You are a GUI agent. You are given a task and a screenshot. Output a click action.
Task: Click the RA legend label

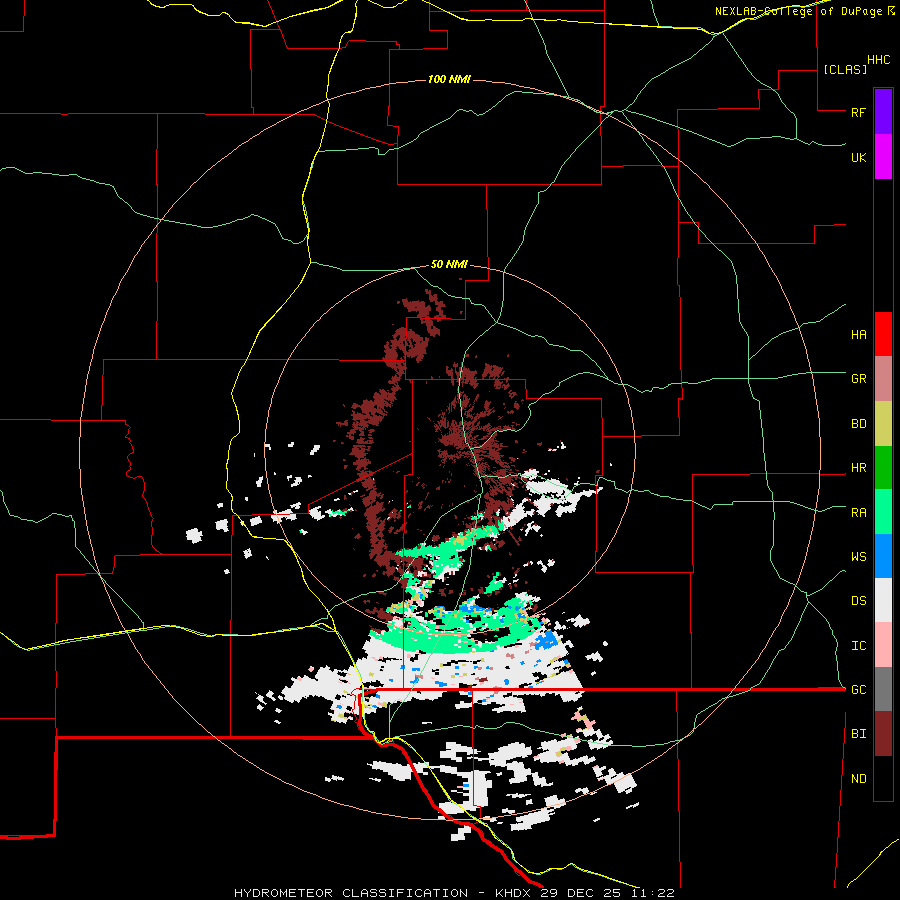pos(858,513)
